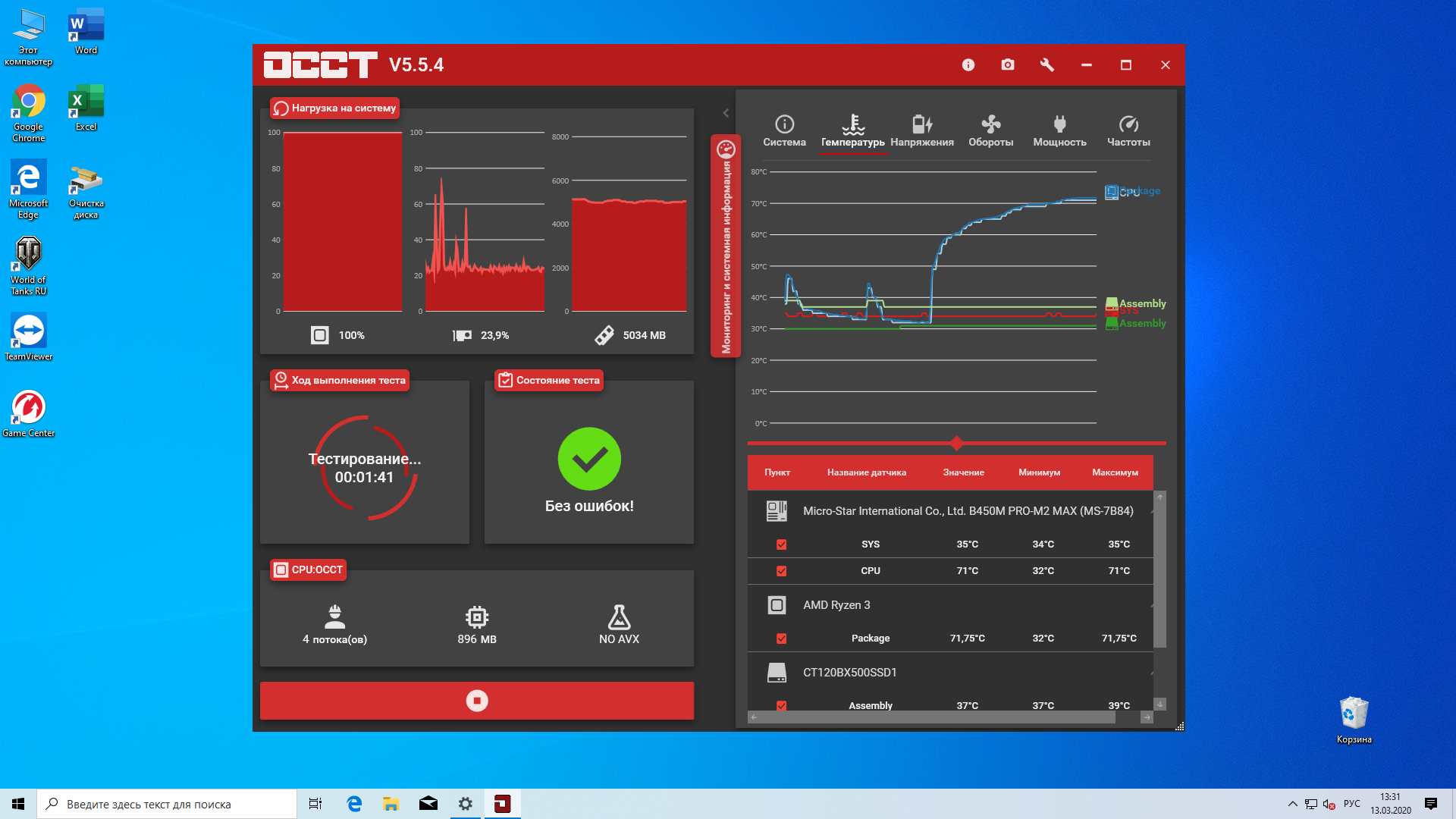This screenshot has height=819, width=1456.
Task: Click the OCCT taskbar icon
Action: click(502, 804)
